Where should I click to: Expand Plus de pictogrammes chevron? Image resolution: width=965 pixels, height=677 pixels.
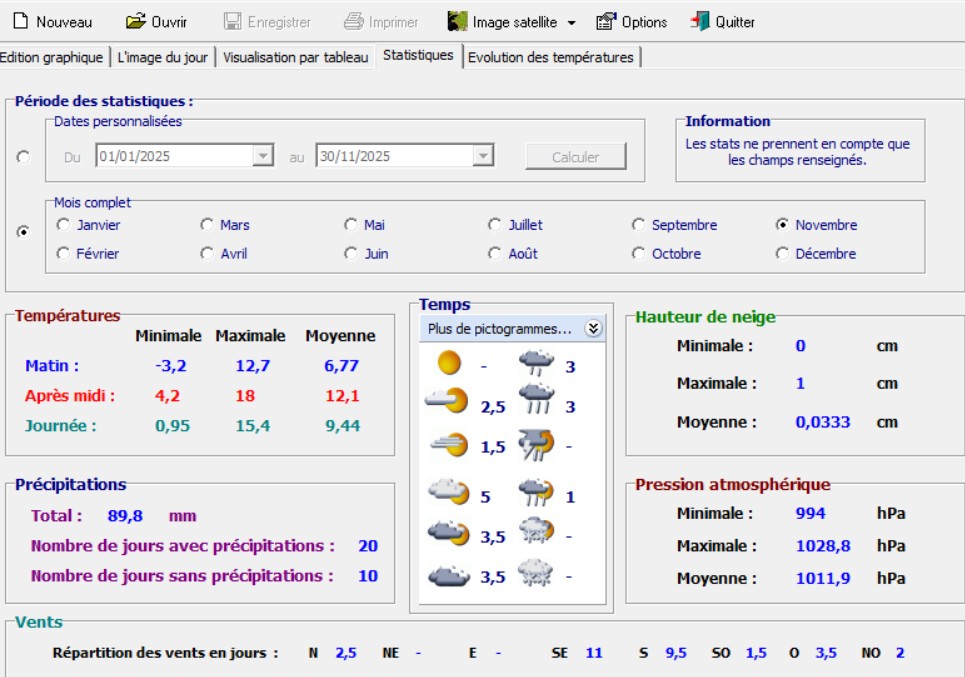click(x=593, y=328)
